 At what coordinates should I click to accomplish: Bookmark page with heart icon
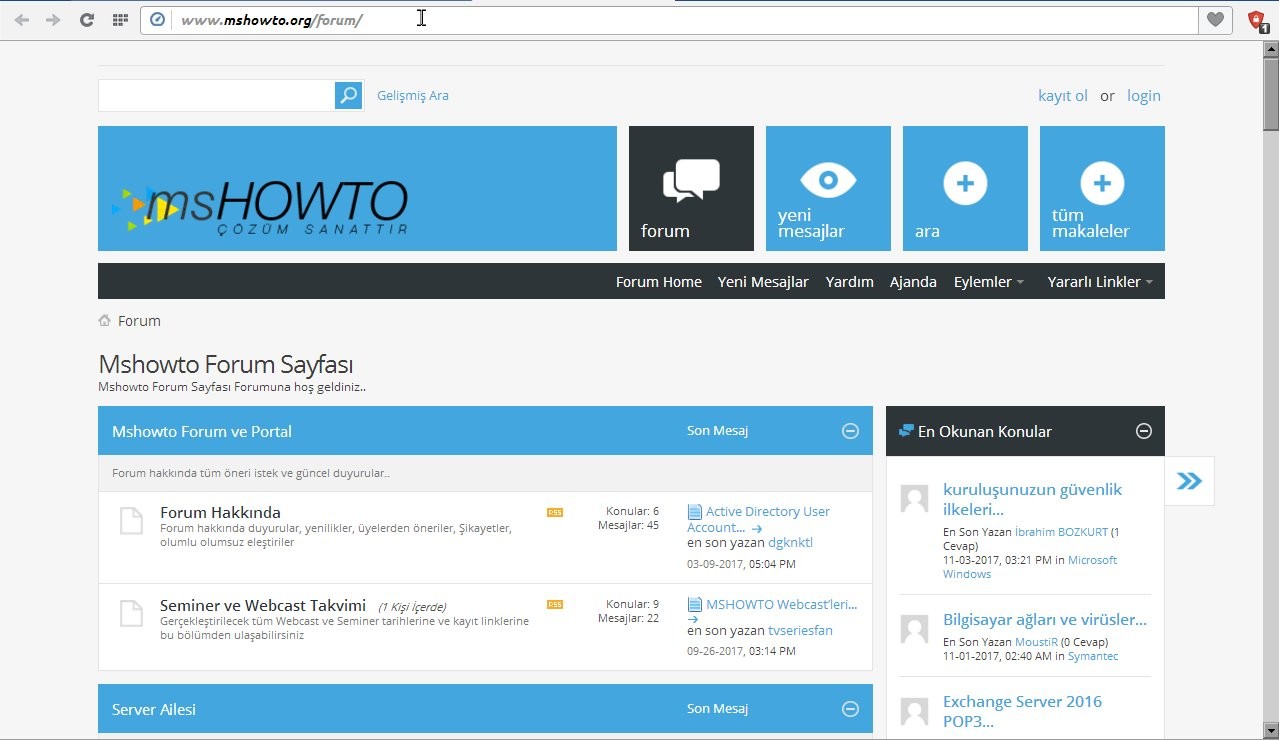(1215, 19)
